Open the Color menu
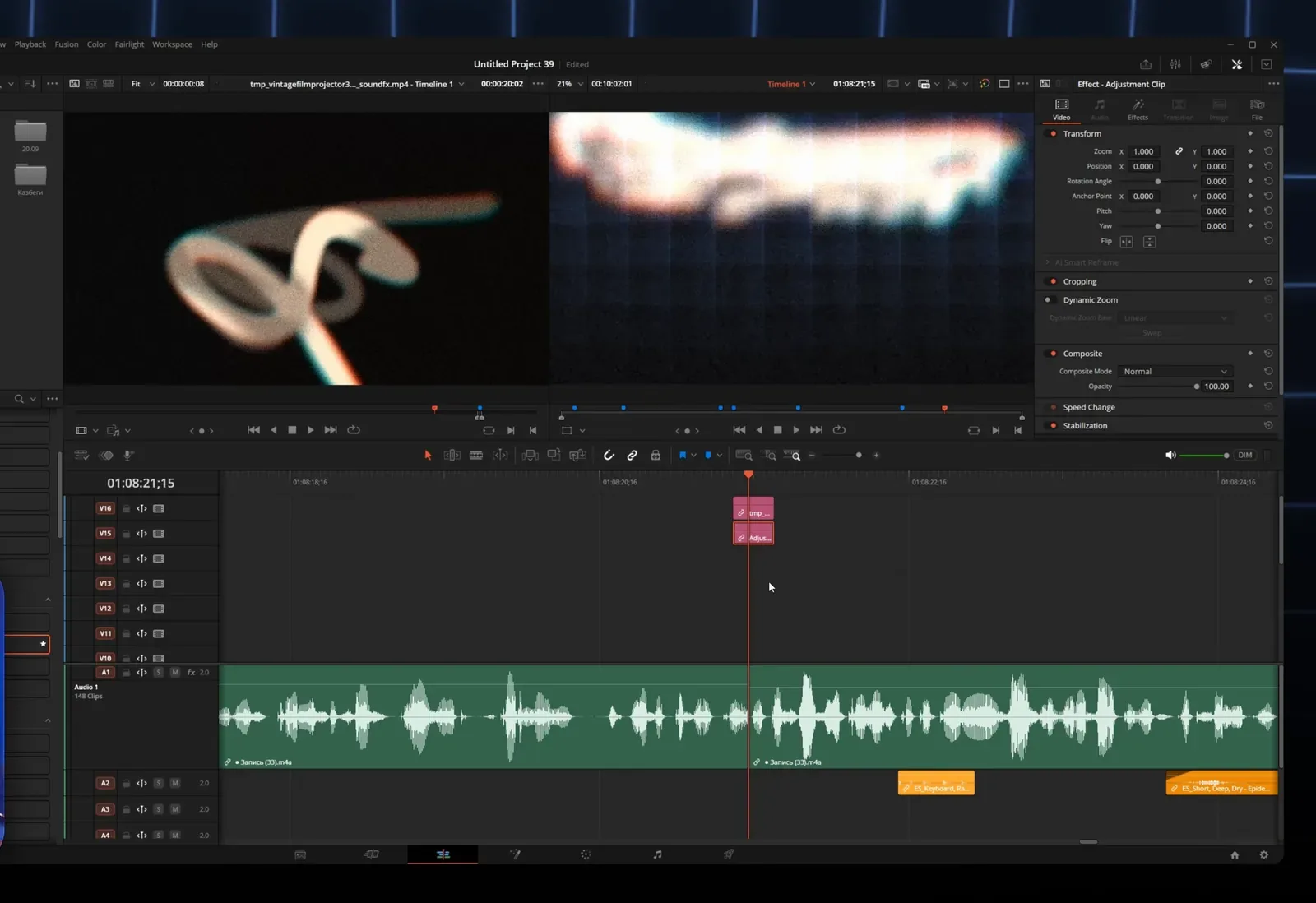The width and height of the screenshot is (1316, 903). (96, 44)
